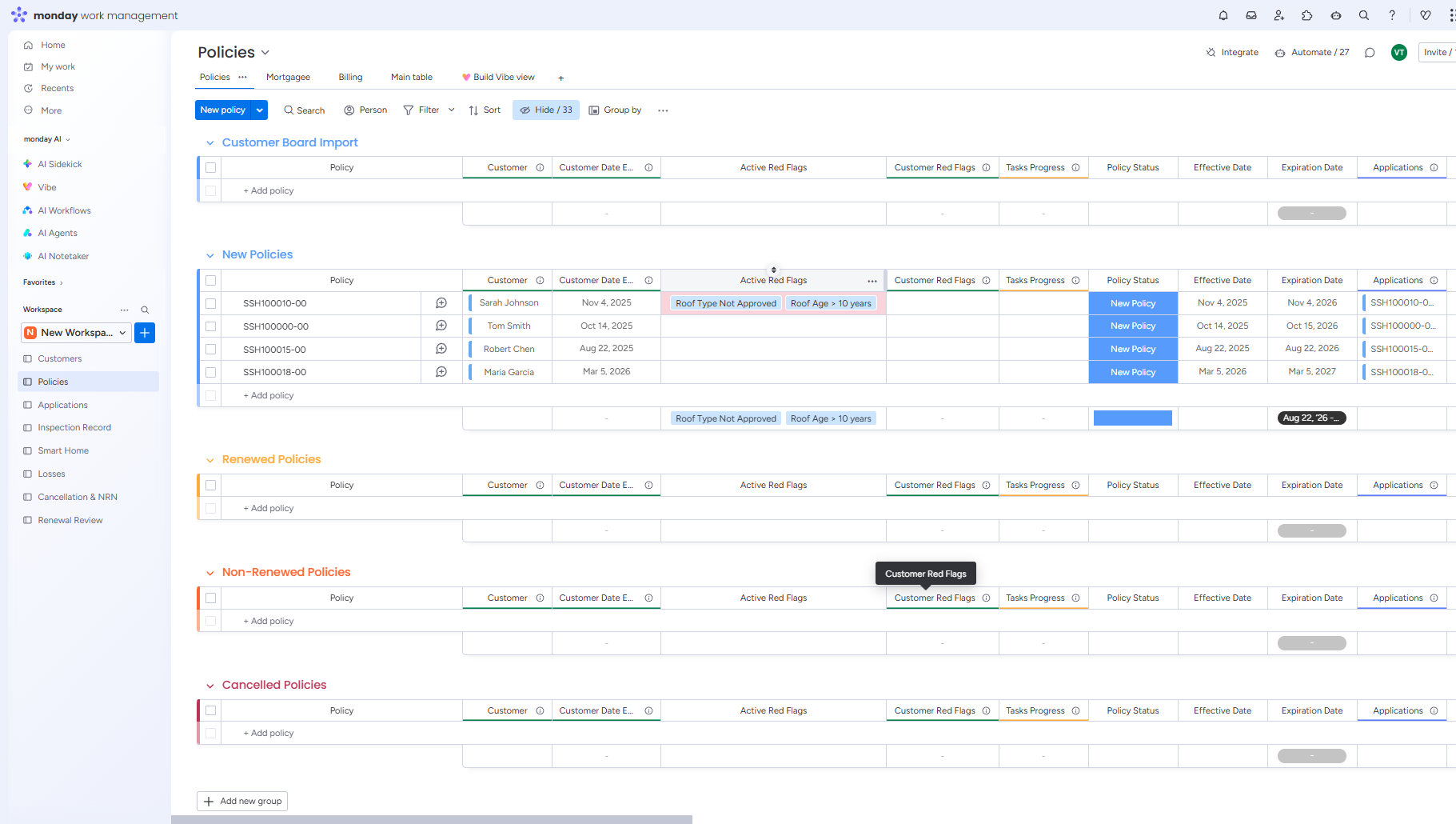Viewport: 1456px width, 824px height.
Task: Open the top bar search magnifier
Action: point(1364,15)
